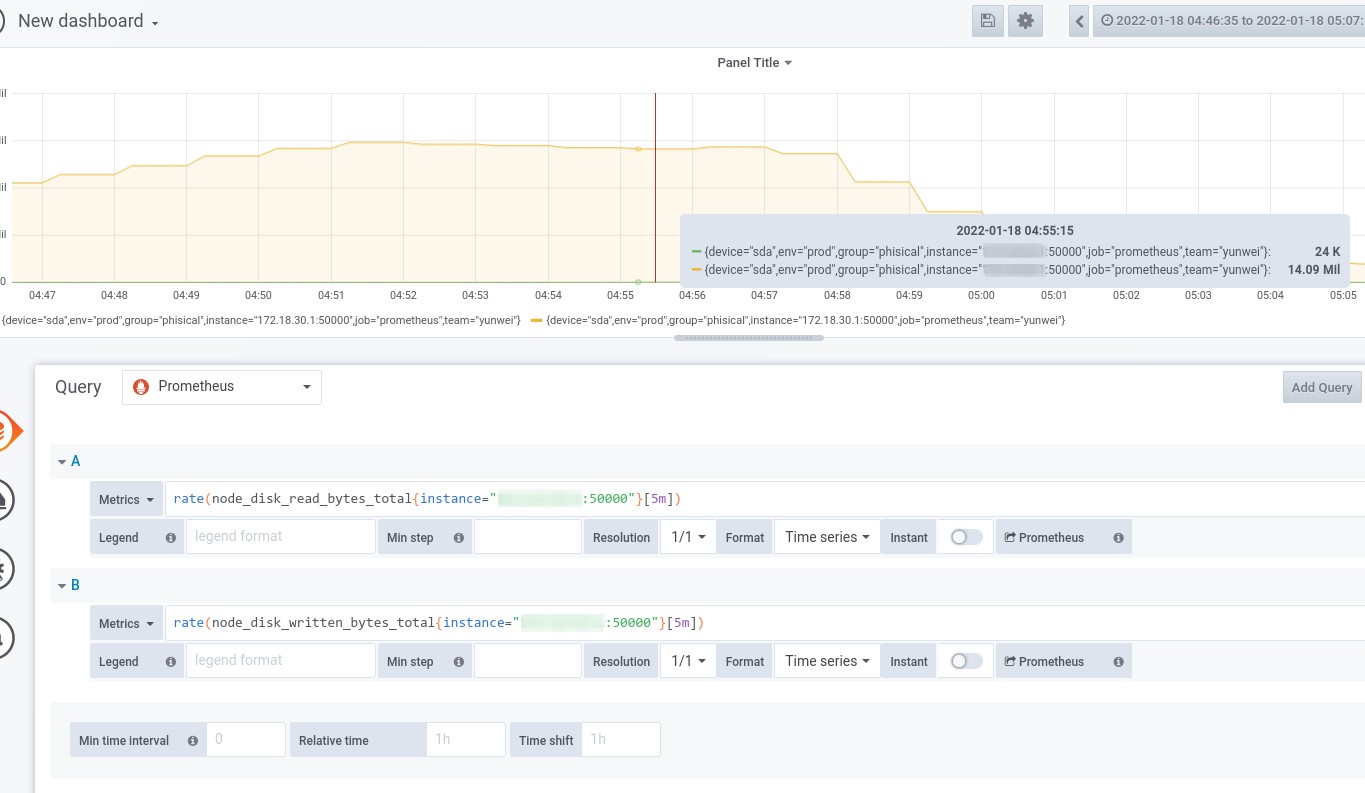Click the Min step info icon in query A

pyautogui.click(x=459, y=538)
